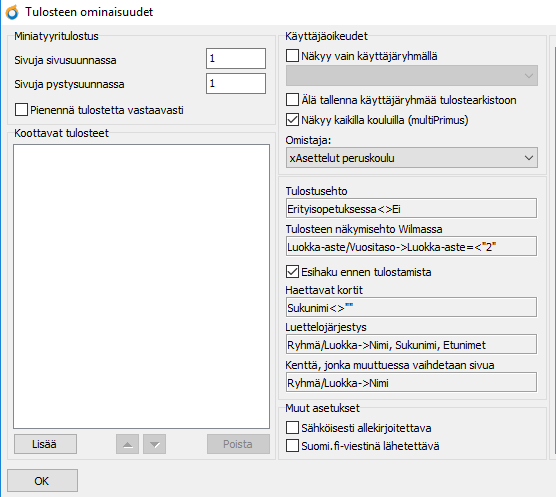Click the Lisää button
This screenshot has width=556, height=497.
(x=45, y=444)
